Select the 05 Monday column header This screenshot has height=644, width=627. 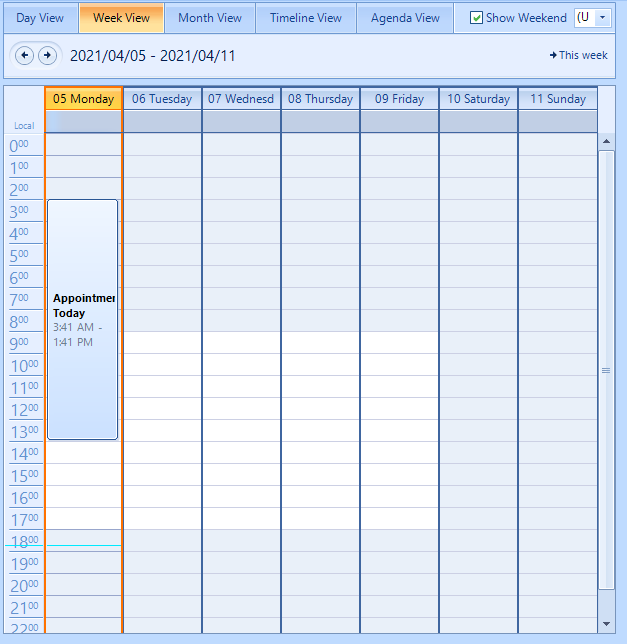83,99
